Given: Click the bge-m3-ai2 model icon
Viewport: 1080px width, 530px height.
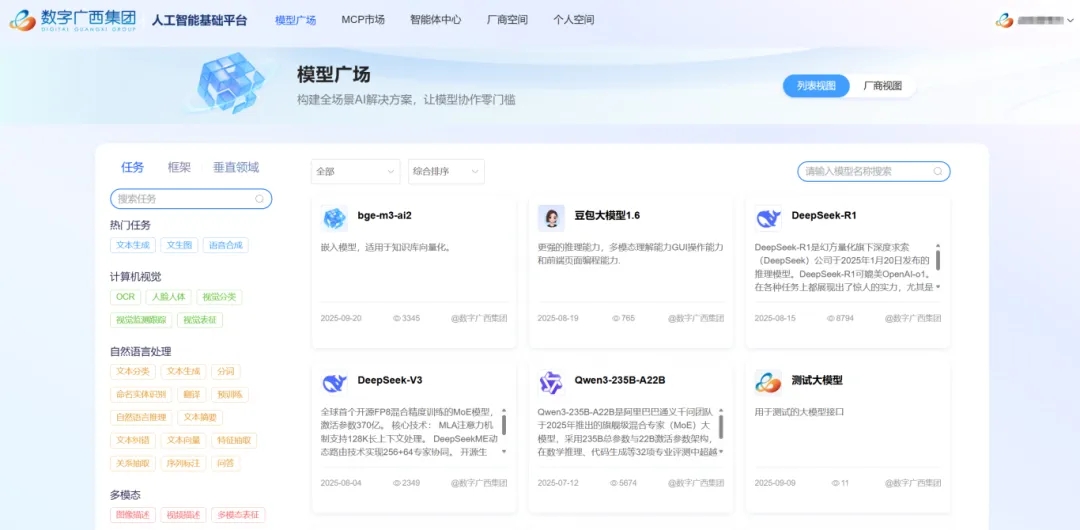Looking at the screenshot, I should [335, 217].
